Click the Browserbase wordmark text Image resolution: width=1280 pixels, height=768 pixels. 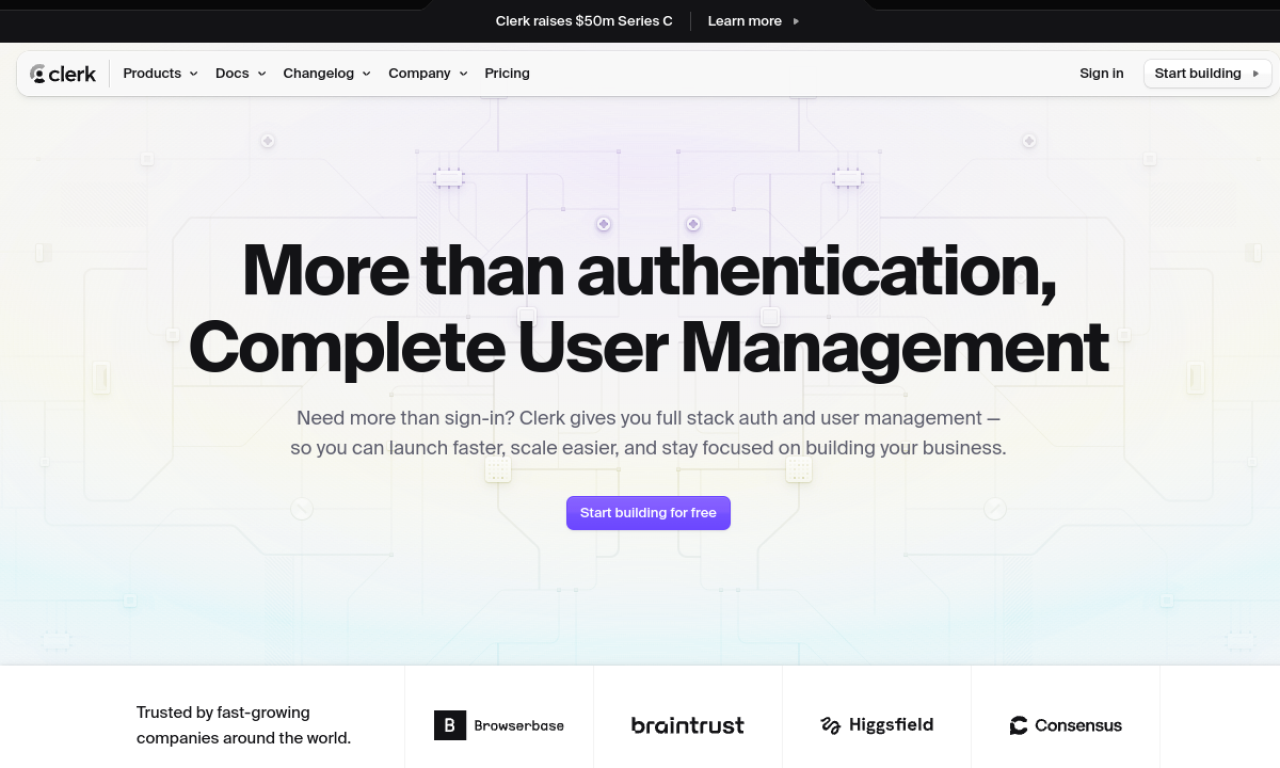[x=519, y=725]
